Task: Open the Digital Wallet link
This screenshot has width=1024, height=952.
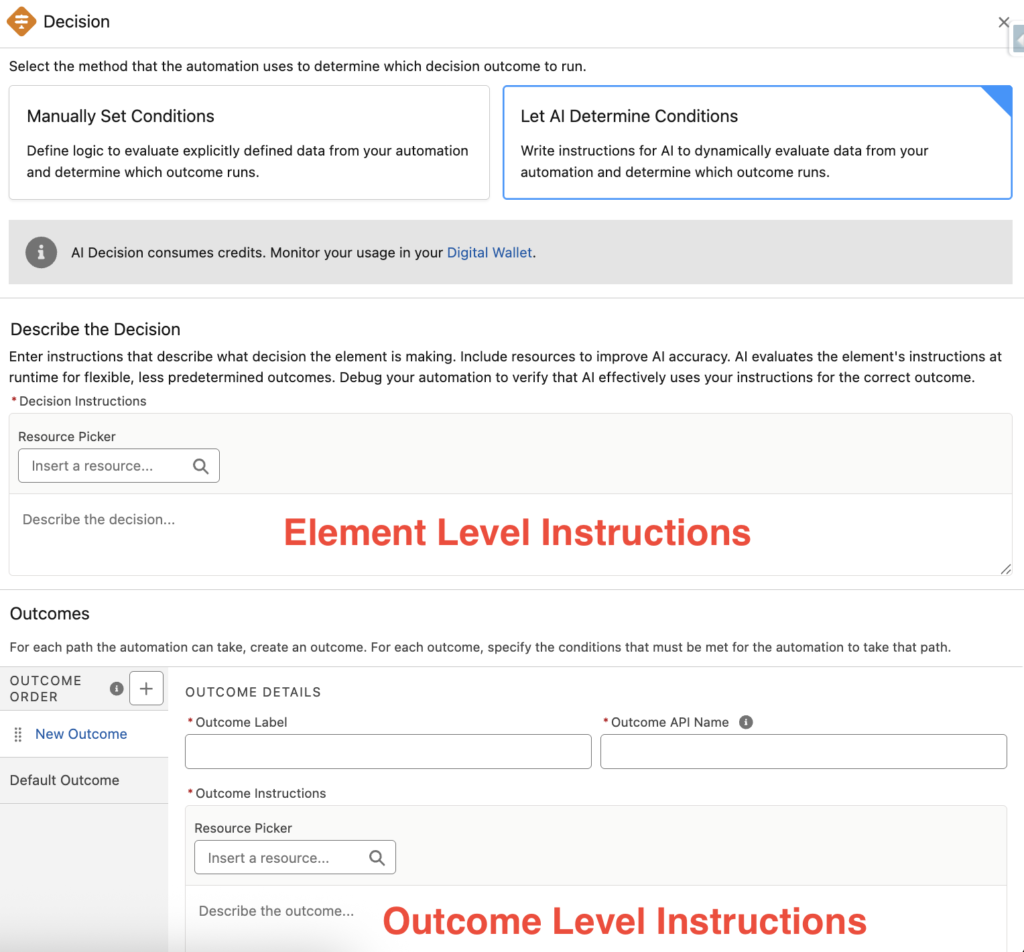Action: tap(489, 253)
